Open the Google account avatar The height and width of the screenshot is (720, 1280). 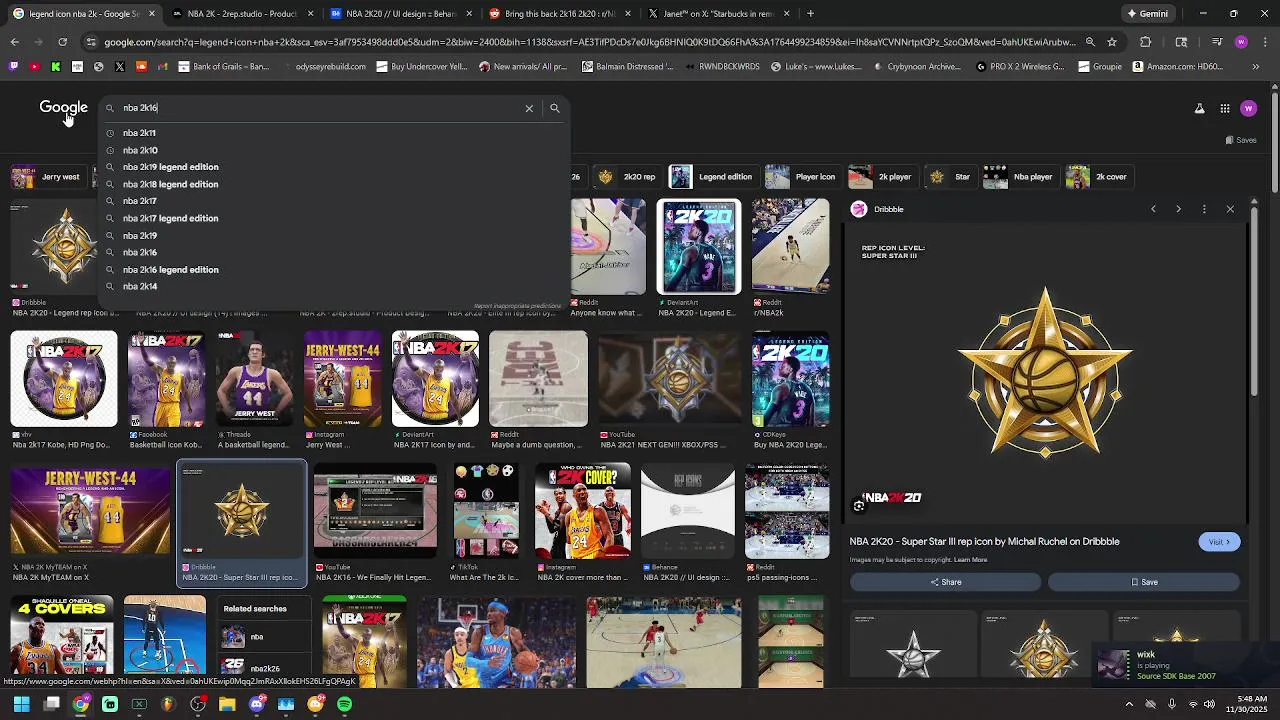[x=1248, y=108]
